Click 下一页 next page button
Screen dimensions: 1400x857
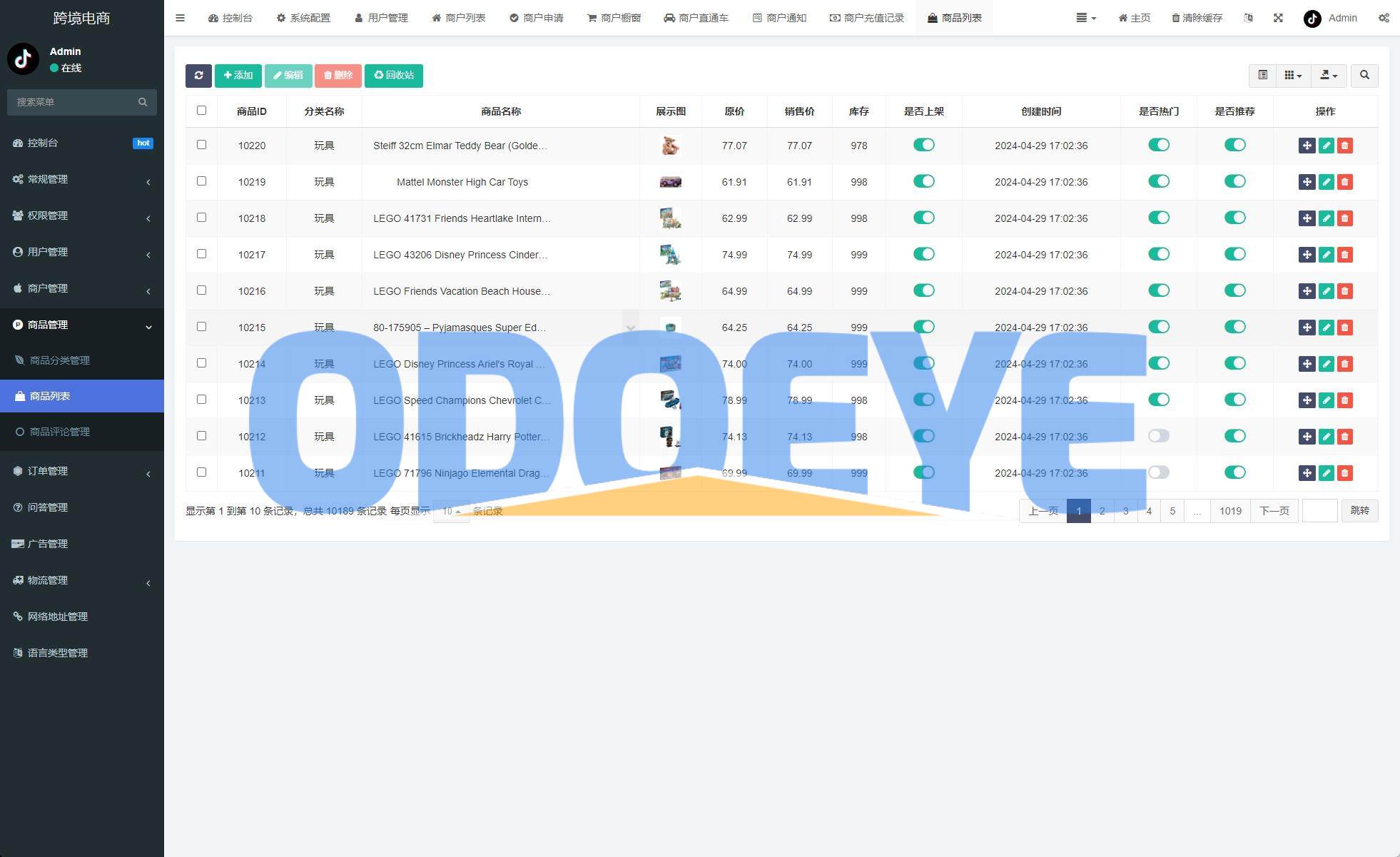tap(1274, 511)
